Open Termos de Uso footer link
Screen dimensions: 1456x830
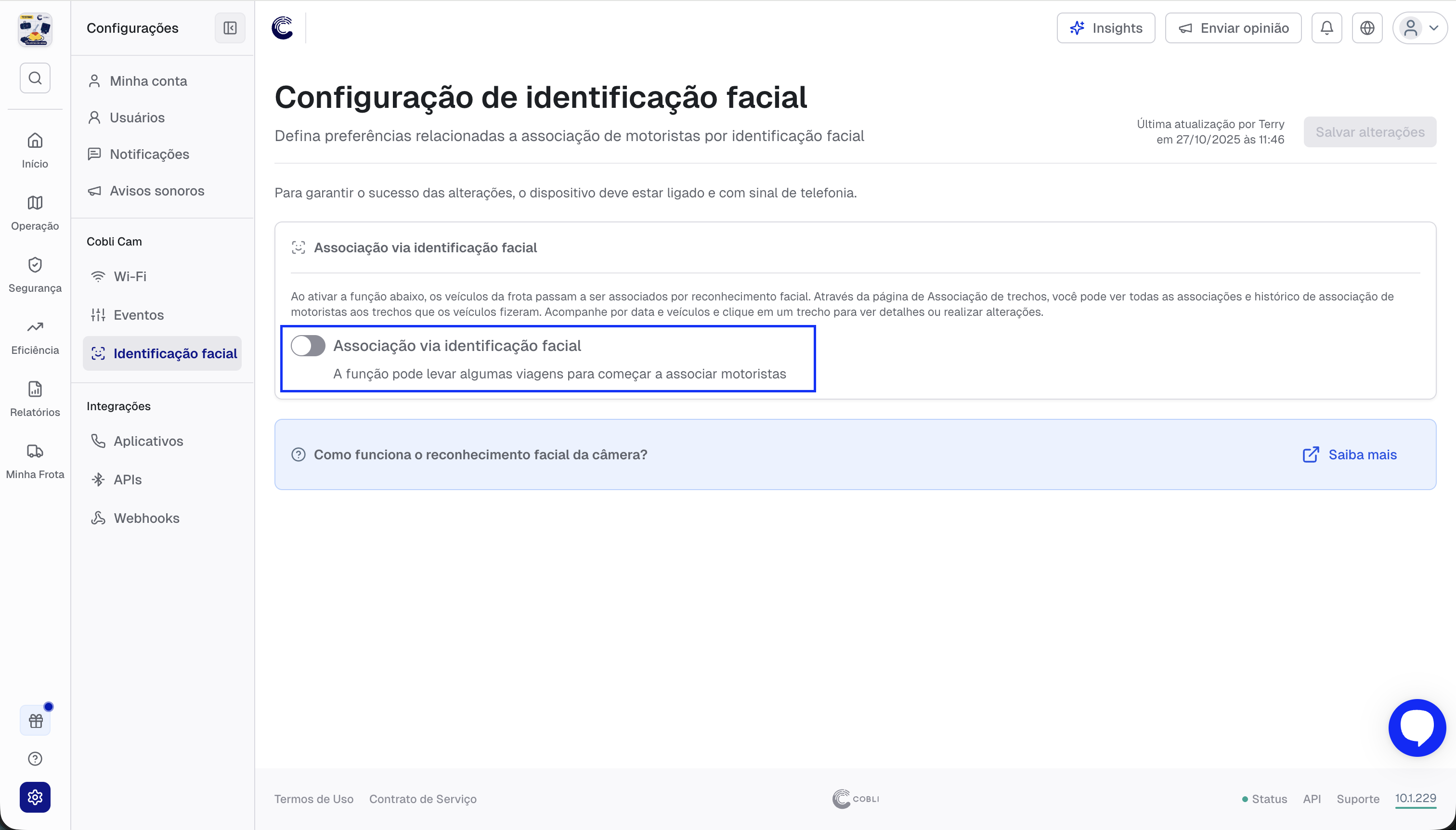(x=313, y=799)
